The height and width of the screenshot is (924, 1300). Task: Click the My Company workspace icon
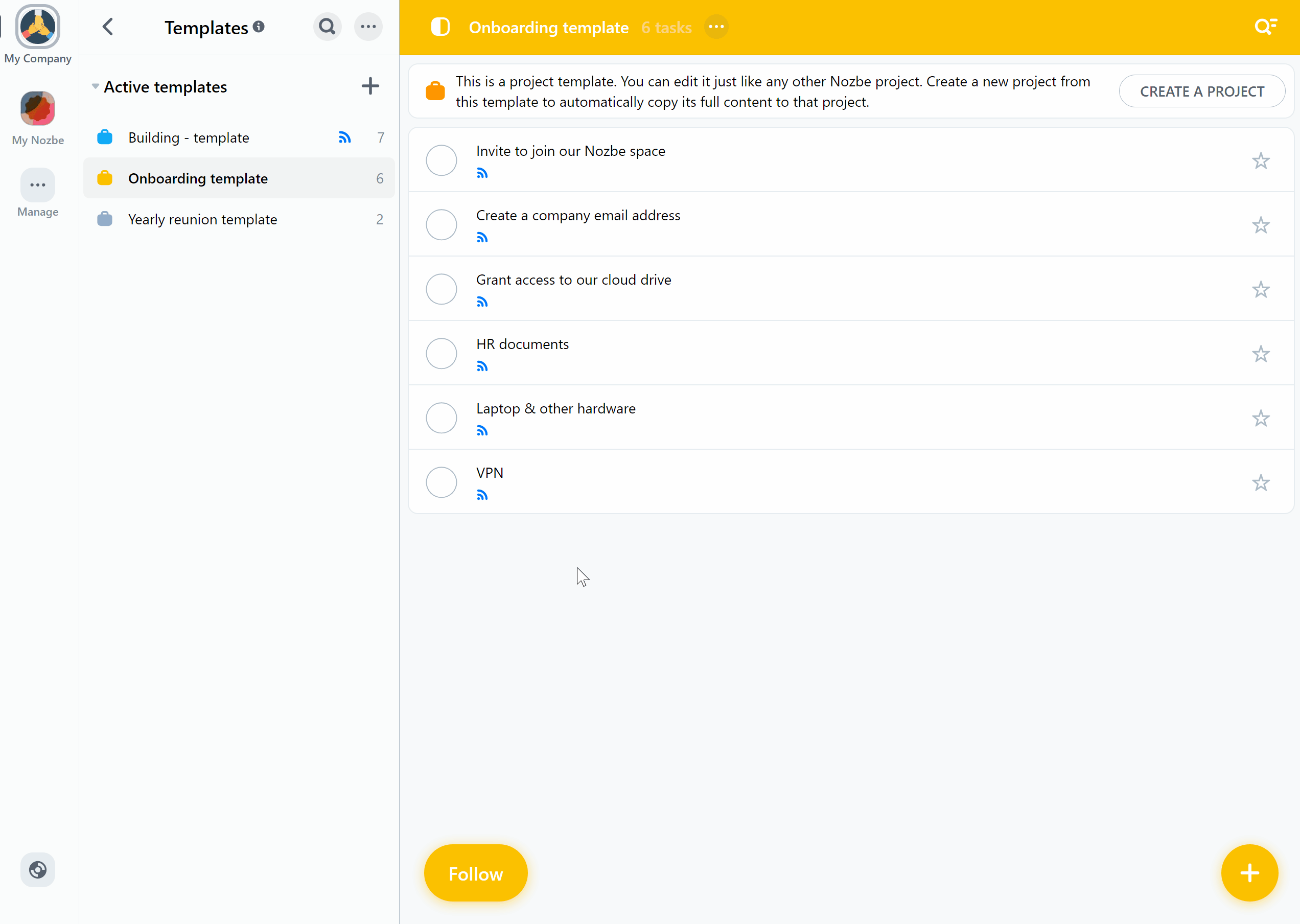pos(38,27)
